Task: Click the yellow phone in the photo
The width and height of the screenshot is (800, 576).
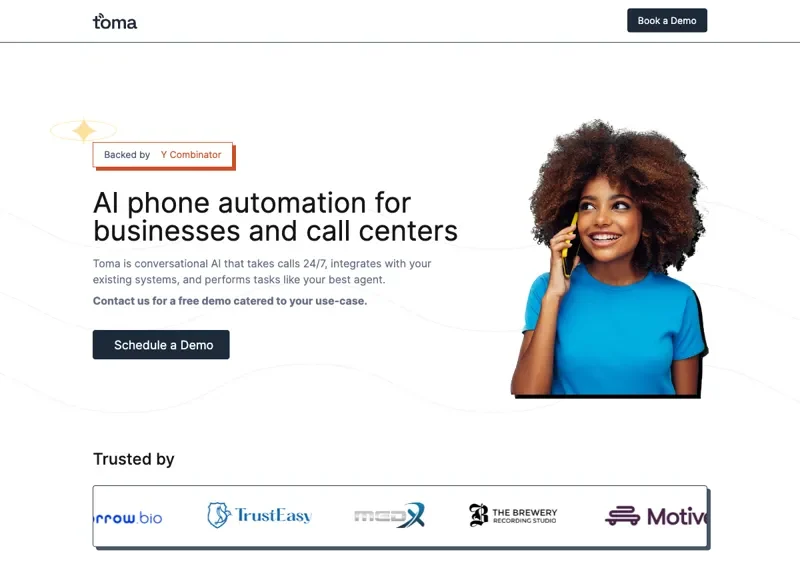Action: [x=570, y=245]
